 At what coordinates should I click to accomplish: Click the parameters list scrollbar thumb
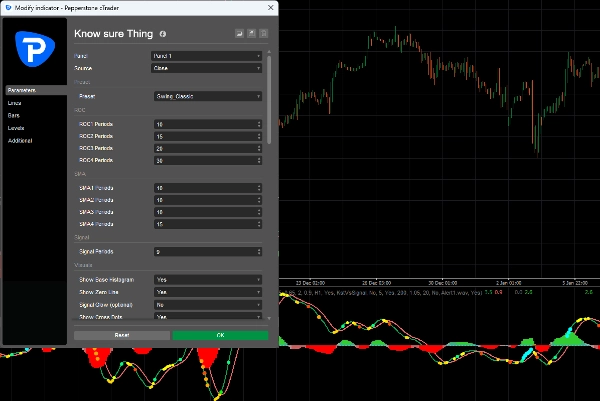tap(269, 100)
